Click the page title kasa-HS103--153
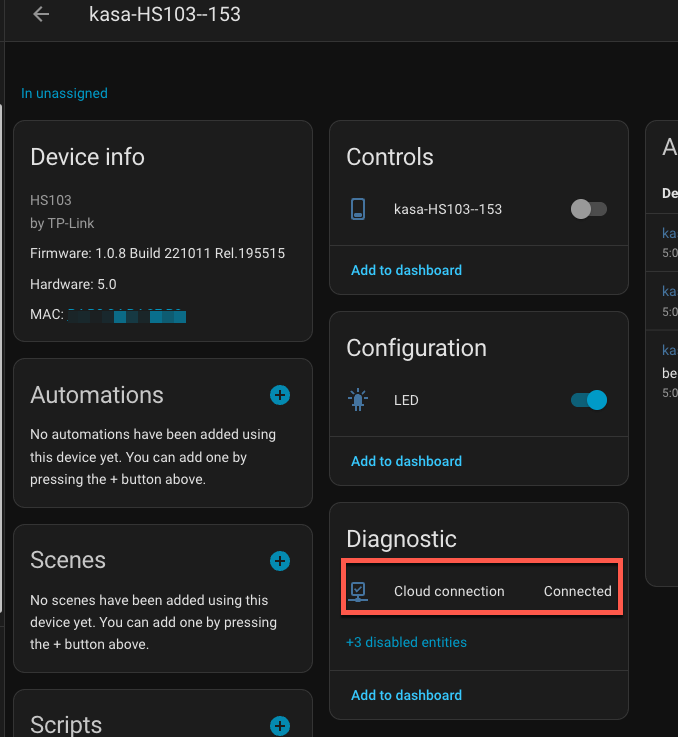This screenshot has height=737, width=678. coord(165,15)
